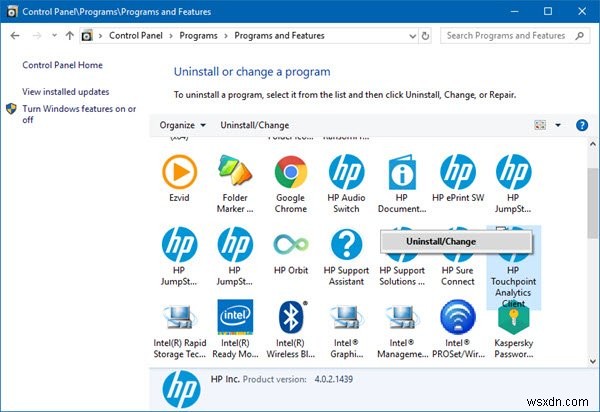The width and height of the screenshot is (600, 412).
Task: Open the view options dropdown arrow
Action: point(558,125)
